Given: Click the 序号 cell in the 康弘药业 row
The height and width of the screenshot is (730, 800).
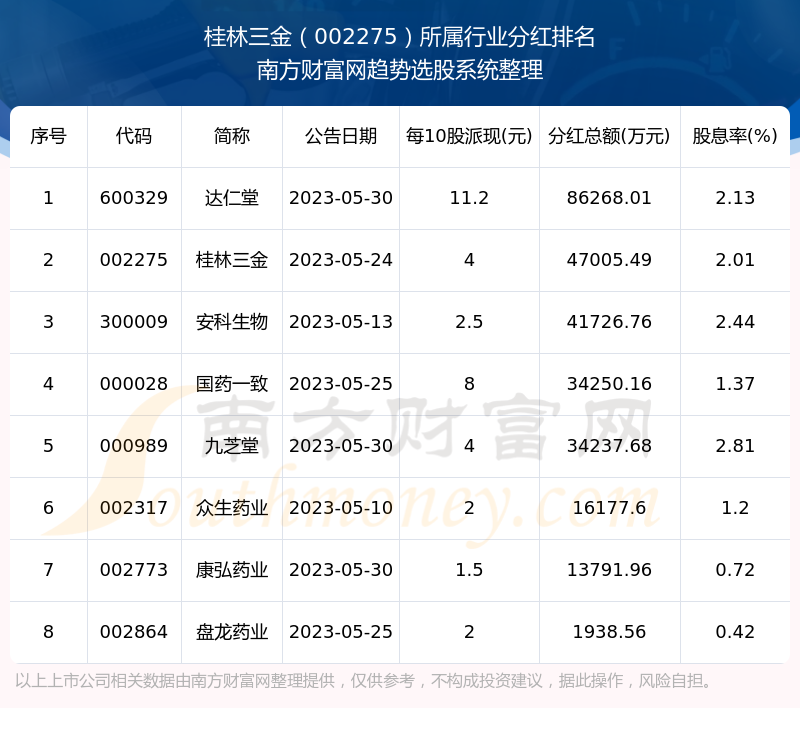Looking at the screenshot, I should point(48,570).
